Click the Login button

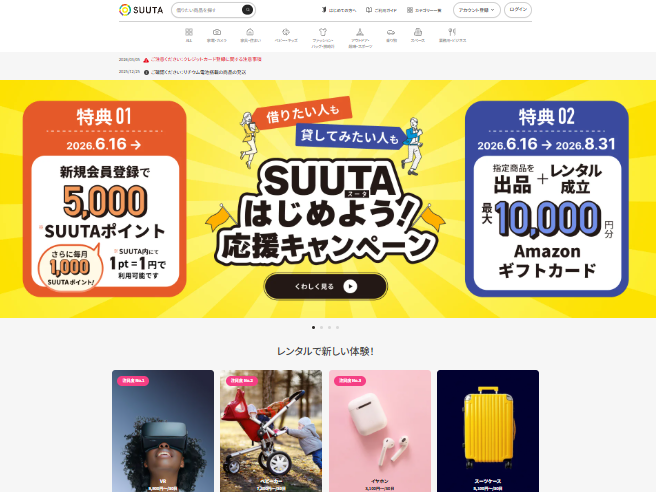click(518, 10)
